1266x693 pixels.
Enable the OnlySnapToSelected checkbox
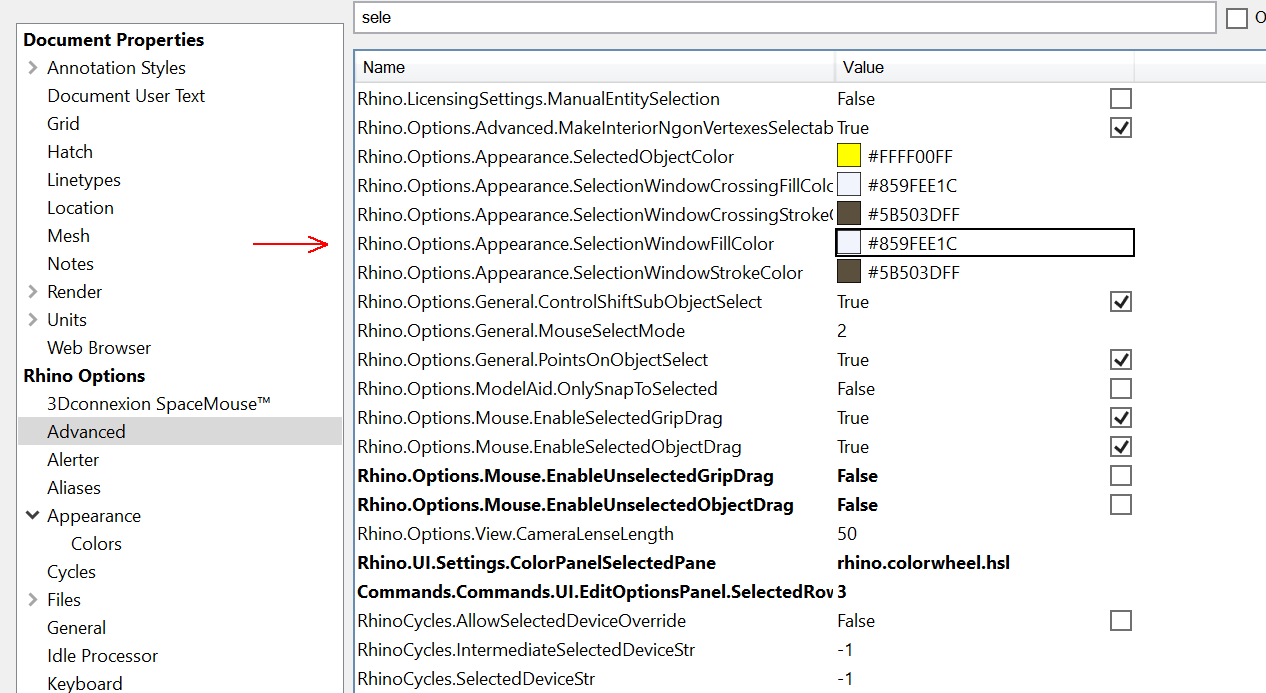1121,389
